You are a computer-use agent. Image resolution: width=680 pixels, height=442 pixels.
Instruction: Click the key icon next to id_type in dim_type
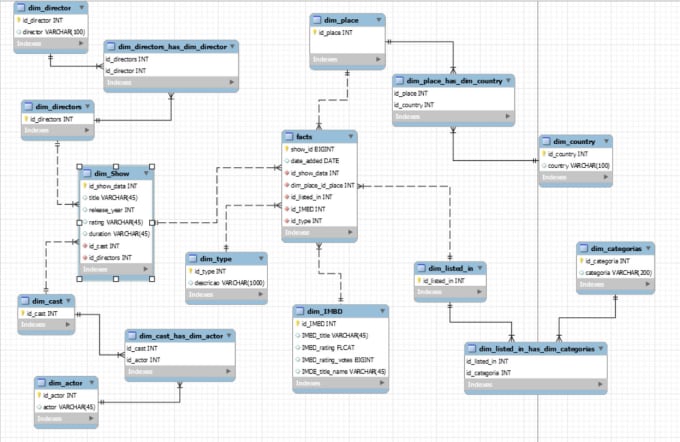[x=190, y=271]
